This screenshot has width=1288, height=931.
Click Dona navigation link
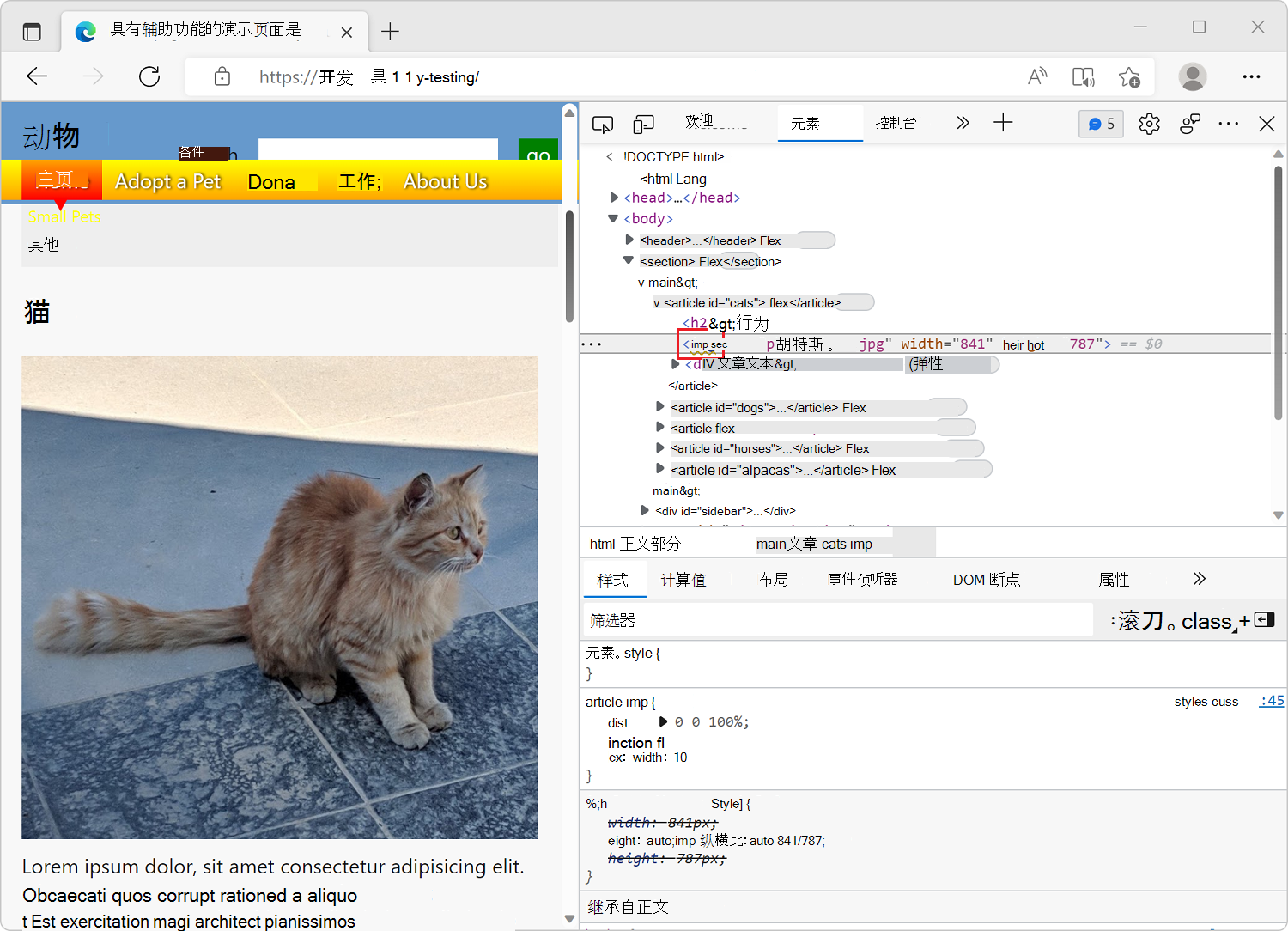pos(271,181)
